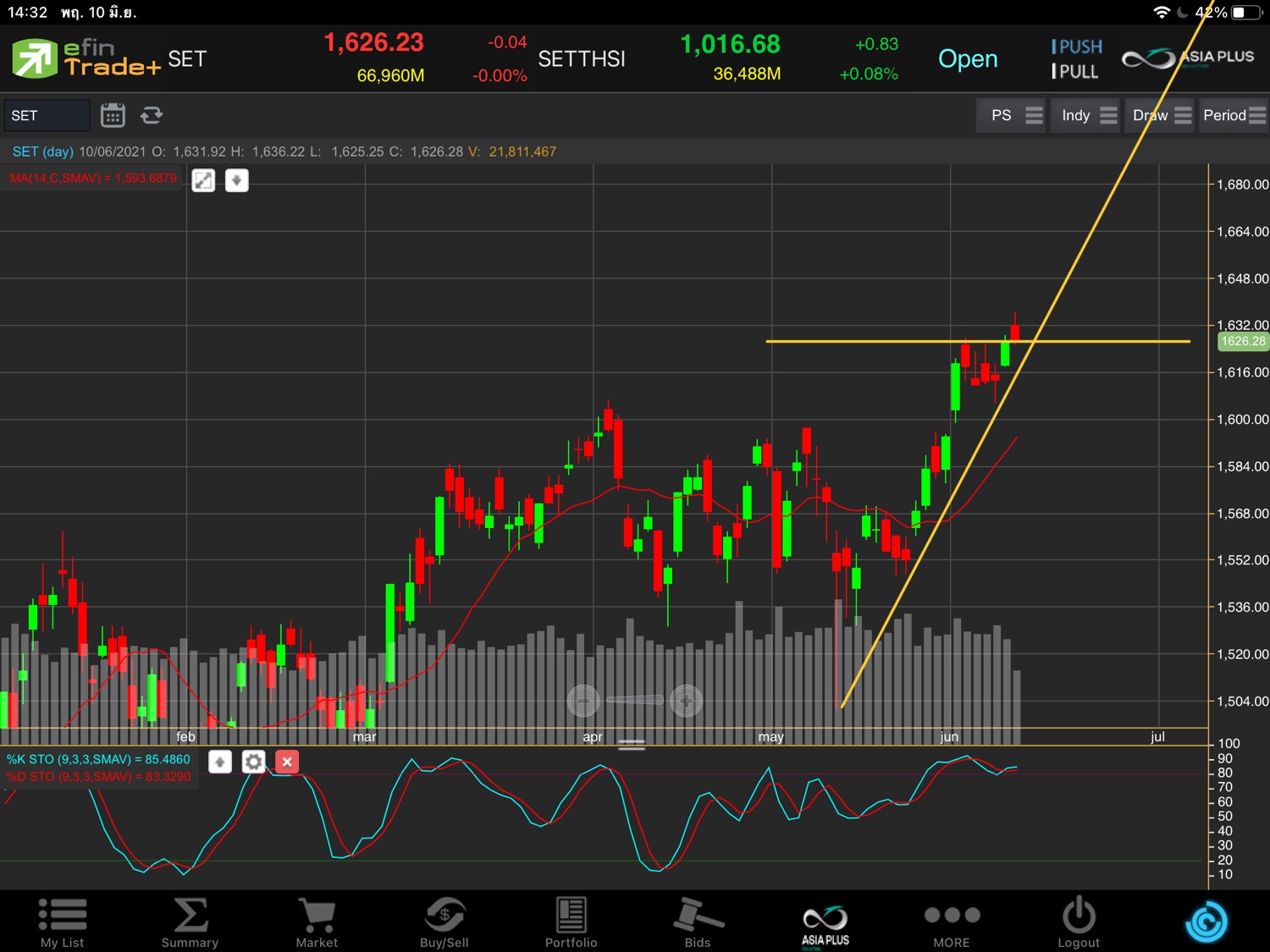Image resolution: width=1270 pixels, height=952 pixels.
Task: Open the Indy indicators menu
Action: point(1085,115)
